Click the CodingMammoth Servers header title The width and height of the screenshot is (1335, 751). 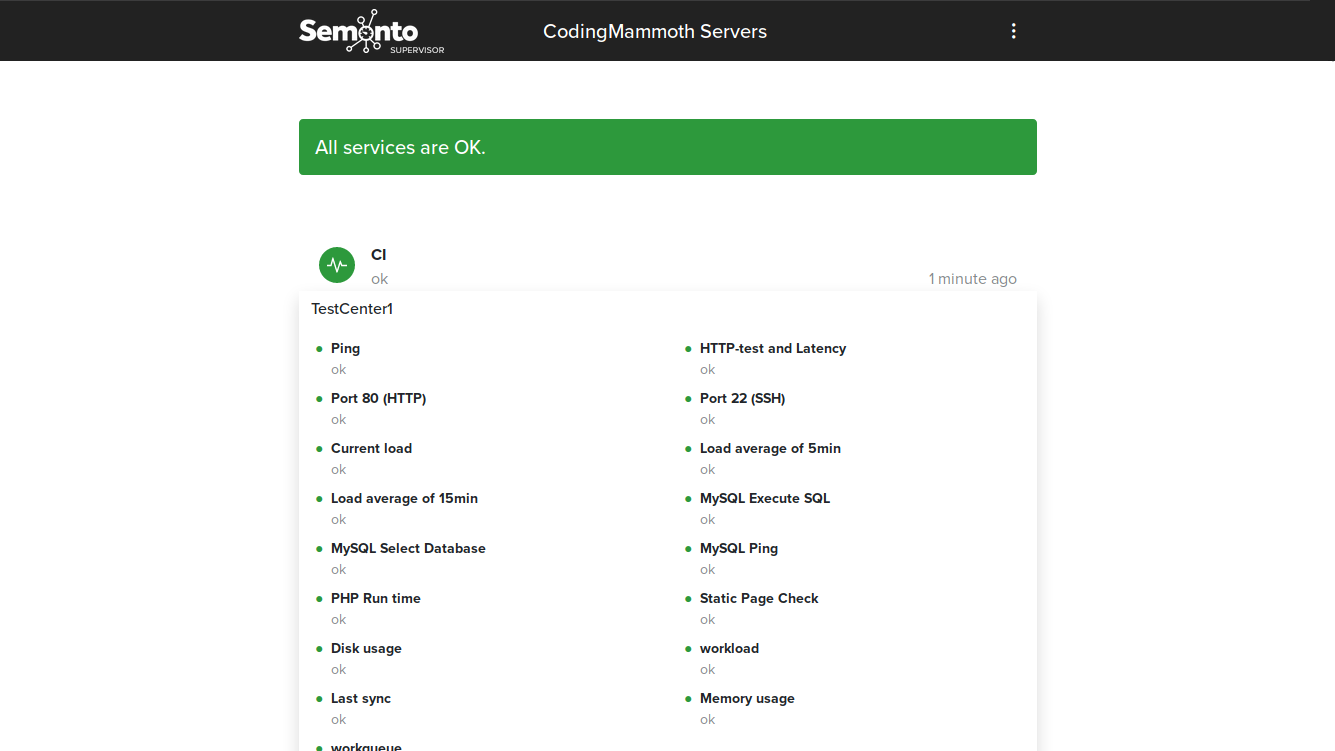pyautogui.click(x=654, y=31)
